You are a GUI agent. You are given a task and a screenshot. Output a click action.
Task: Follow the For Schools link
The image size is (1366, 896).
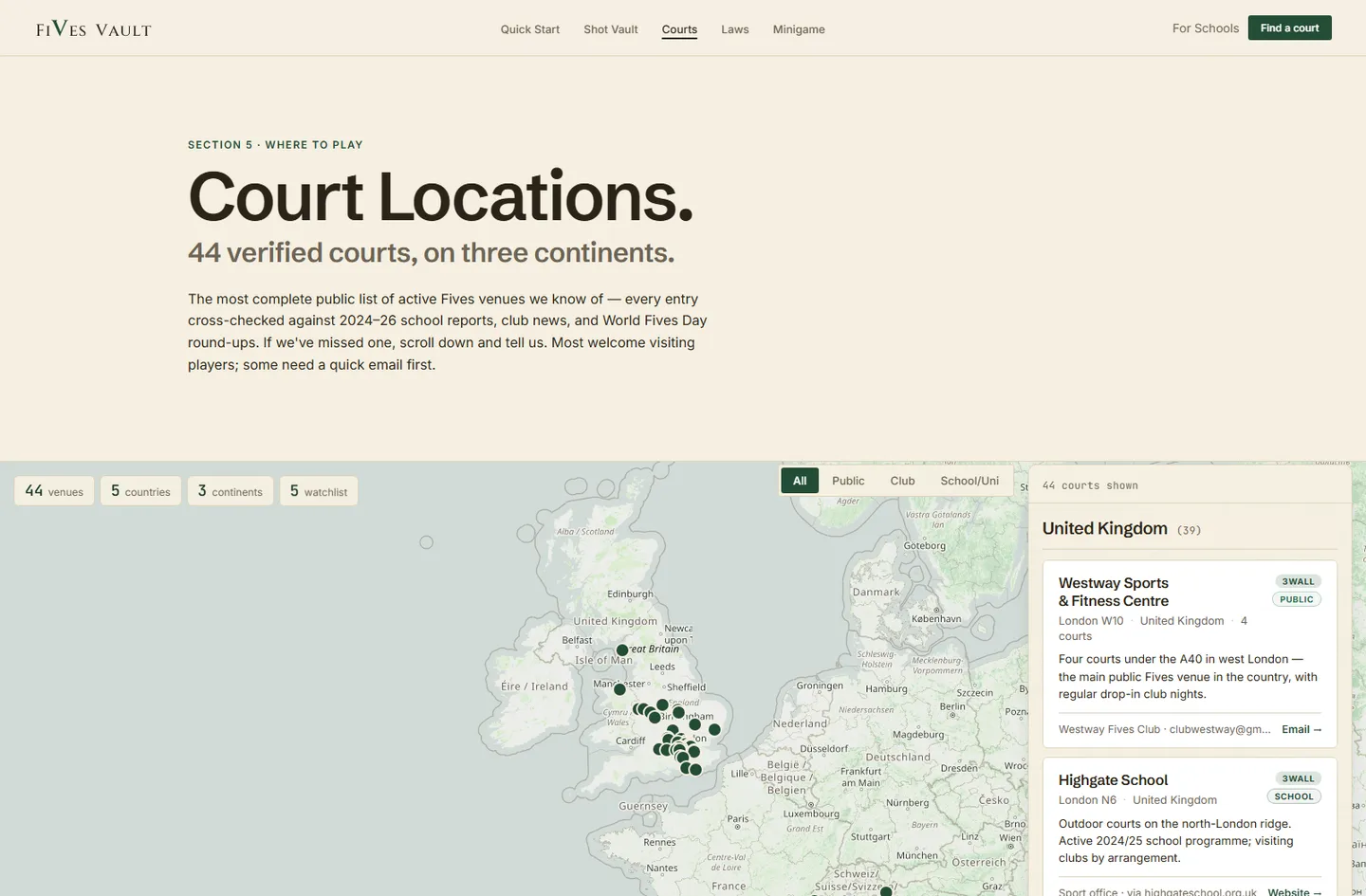click(x=1206, y=28)
